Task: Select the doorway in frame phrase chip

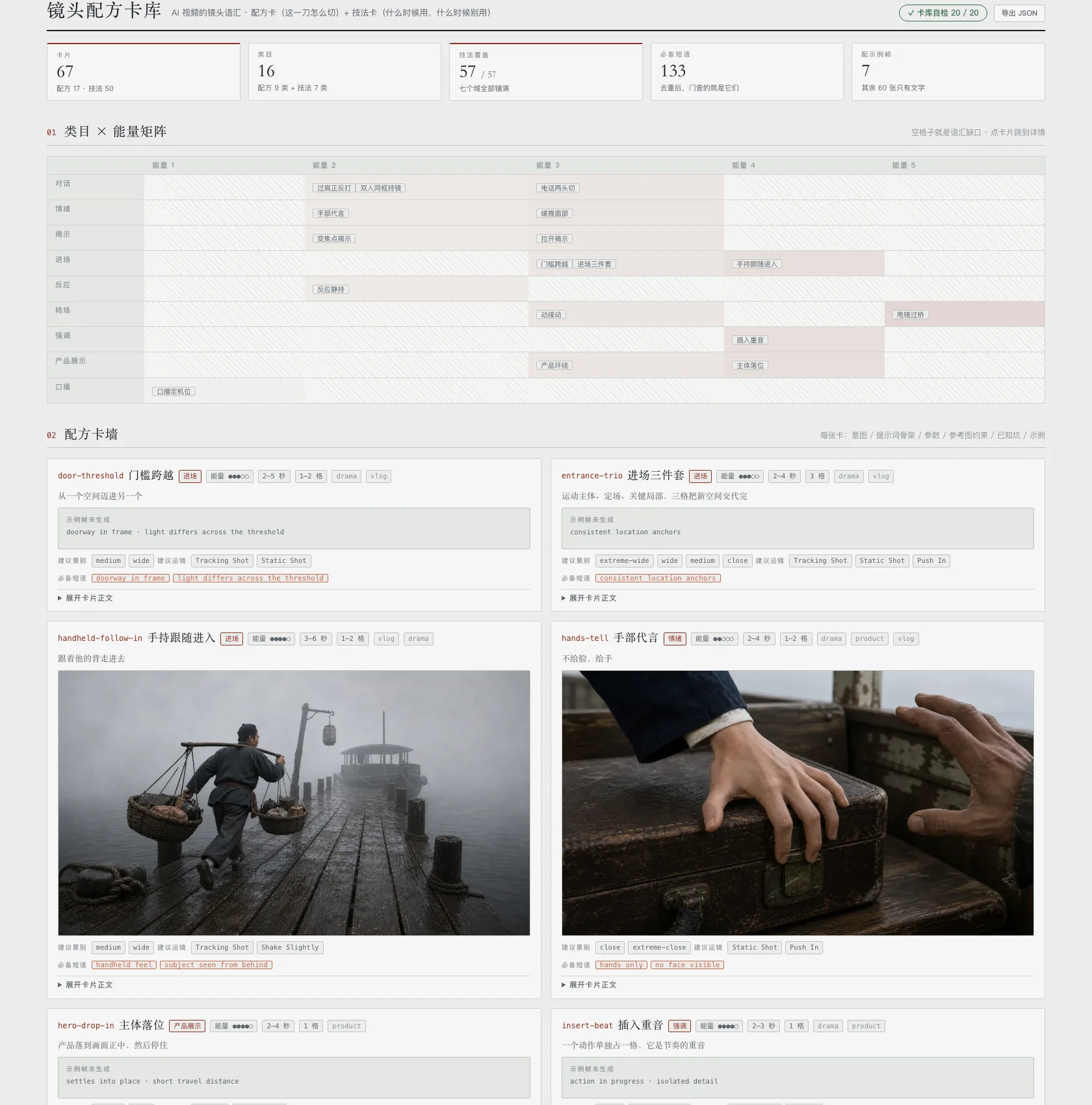Action: [131, 578]
